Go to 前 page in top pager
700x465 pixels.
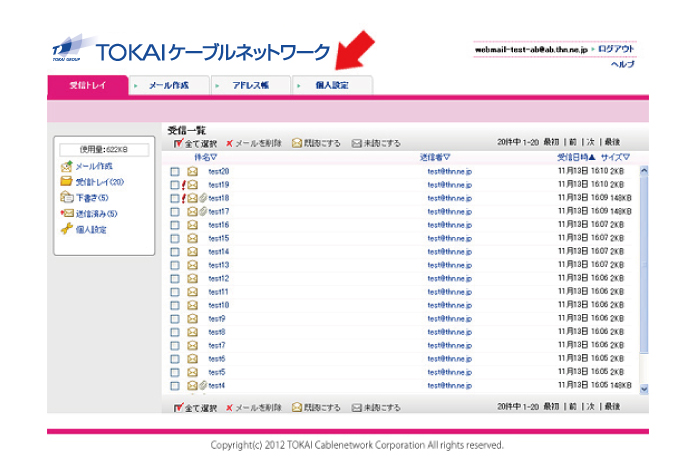click(573, 142)
